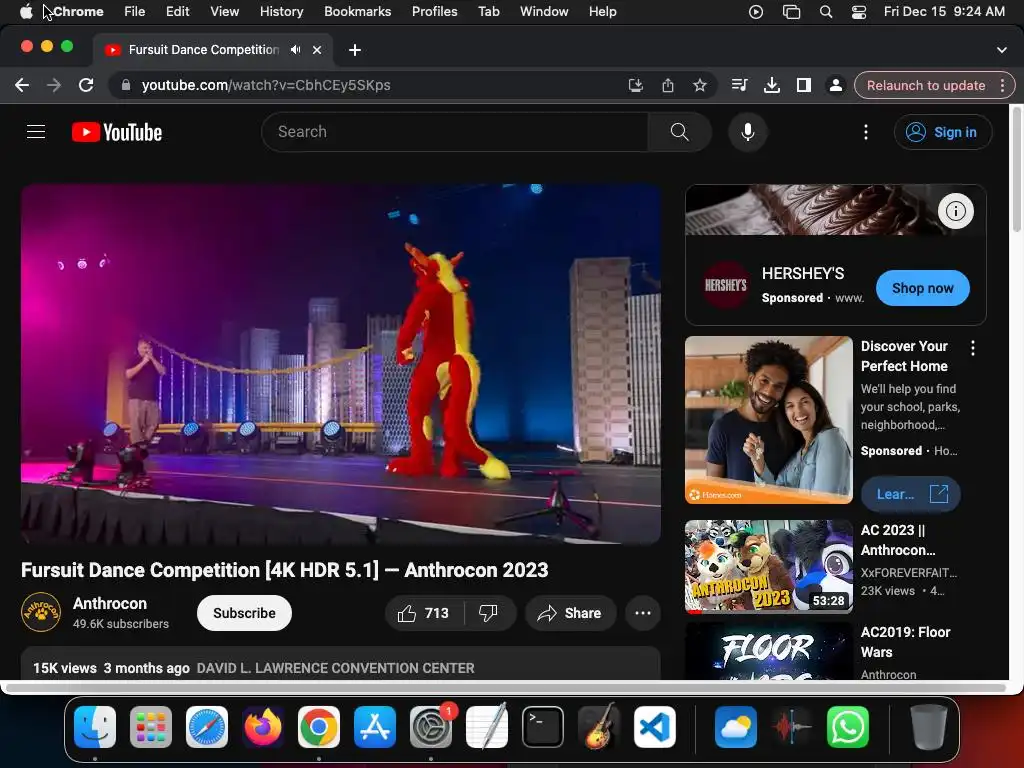Image resolution: width=1024 pixels, height=768 pixels.
Task: Open YouTube settings three-dot menu
Action: (x=866, y=132)
